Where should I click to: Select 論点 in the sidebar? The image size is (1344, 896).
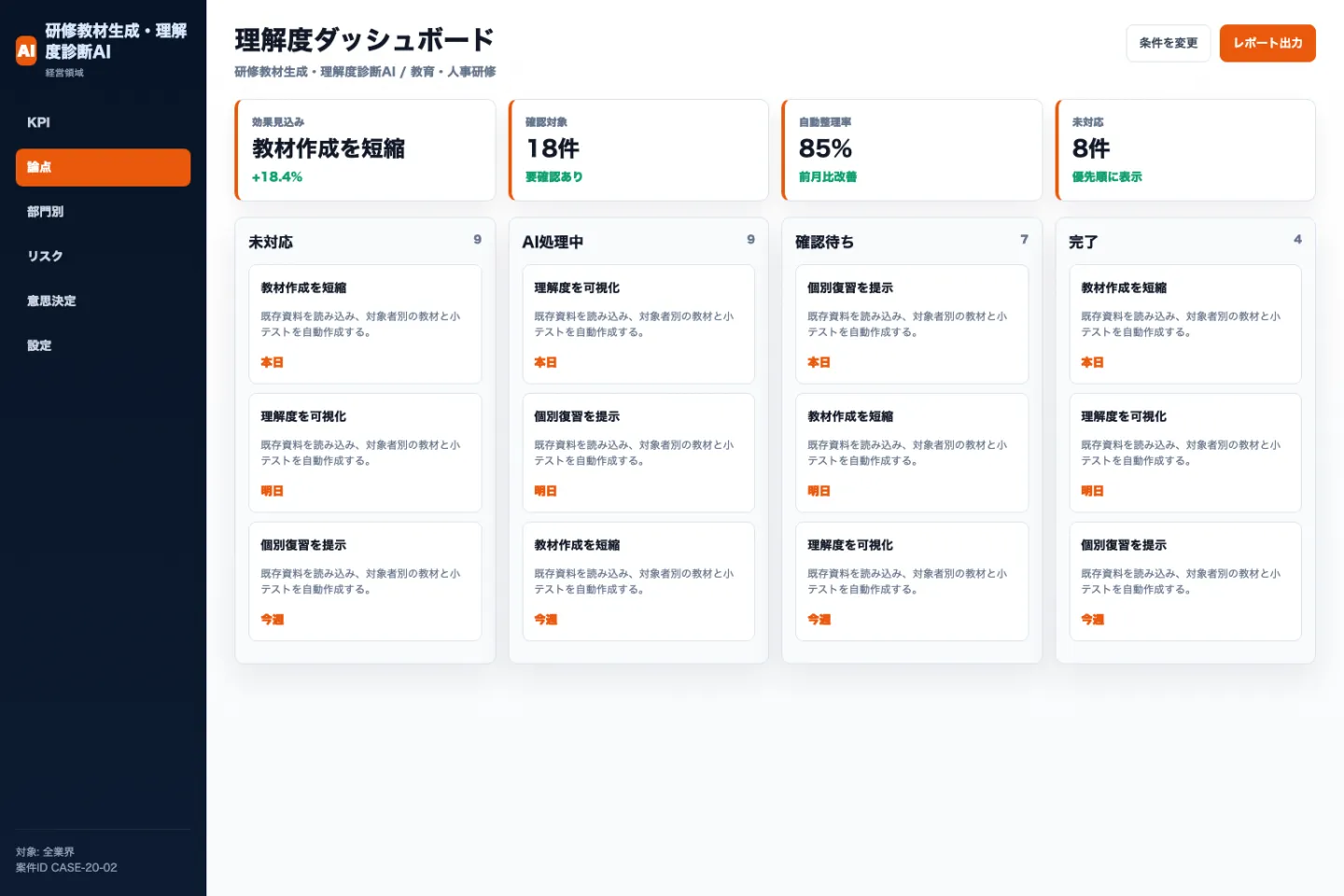103,167
